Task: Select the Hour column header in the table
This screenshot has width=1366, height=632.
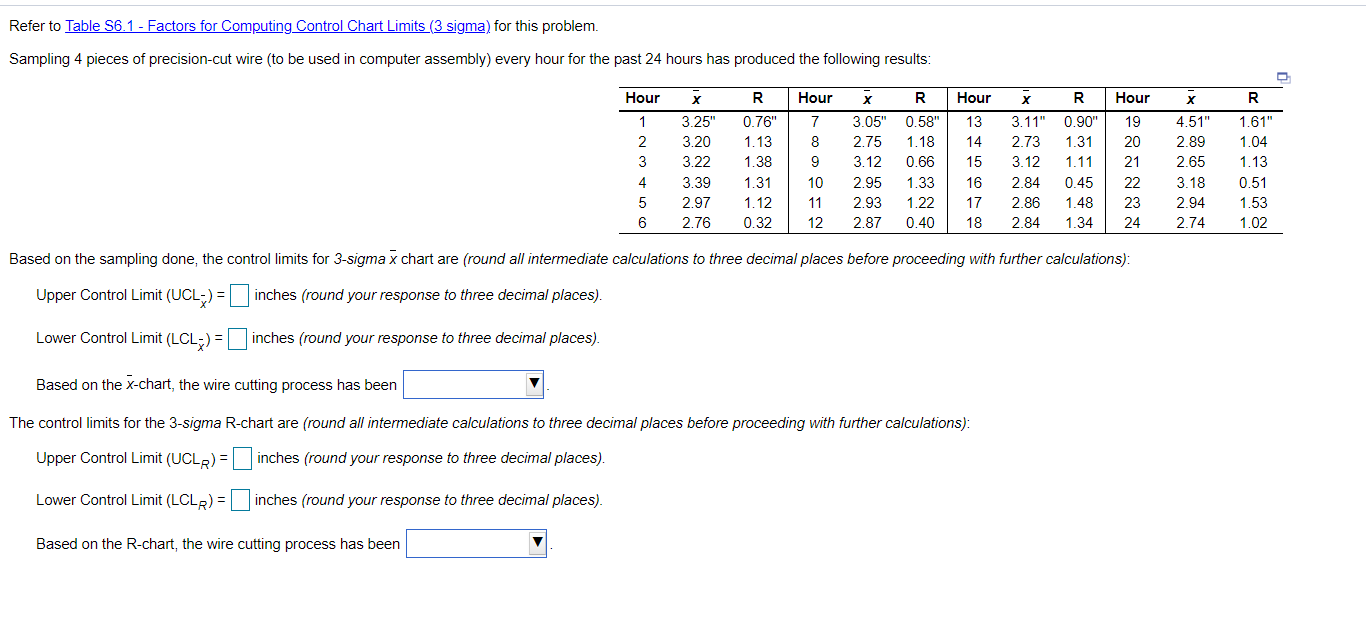Action: click(642, 97)
